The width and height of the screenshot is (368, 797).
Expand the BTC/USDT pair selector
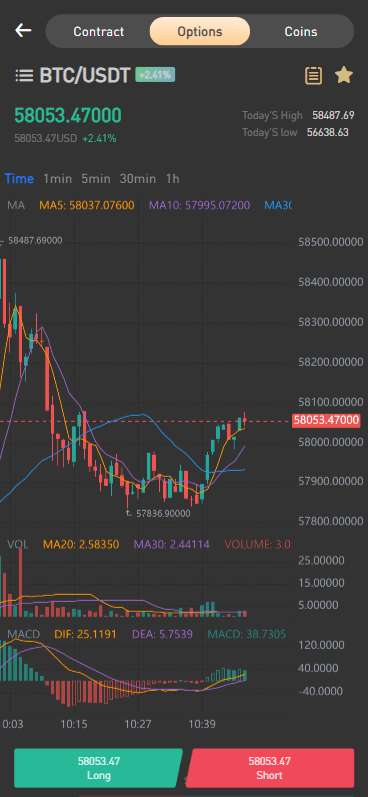click(85, 76)
